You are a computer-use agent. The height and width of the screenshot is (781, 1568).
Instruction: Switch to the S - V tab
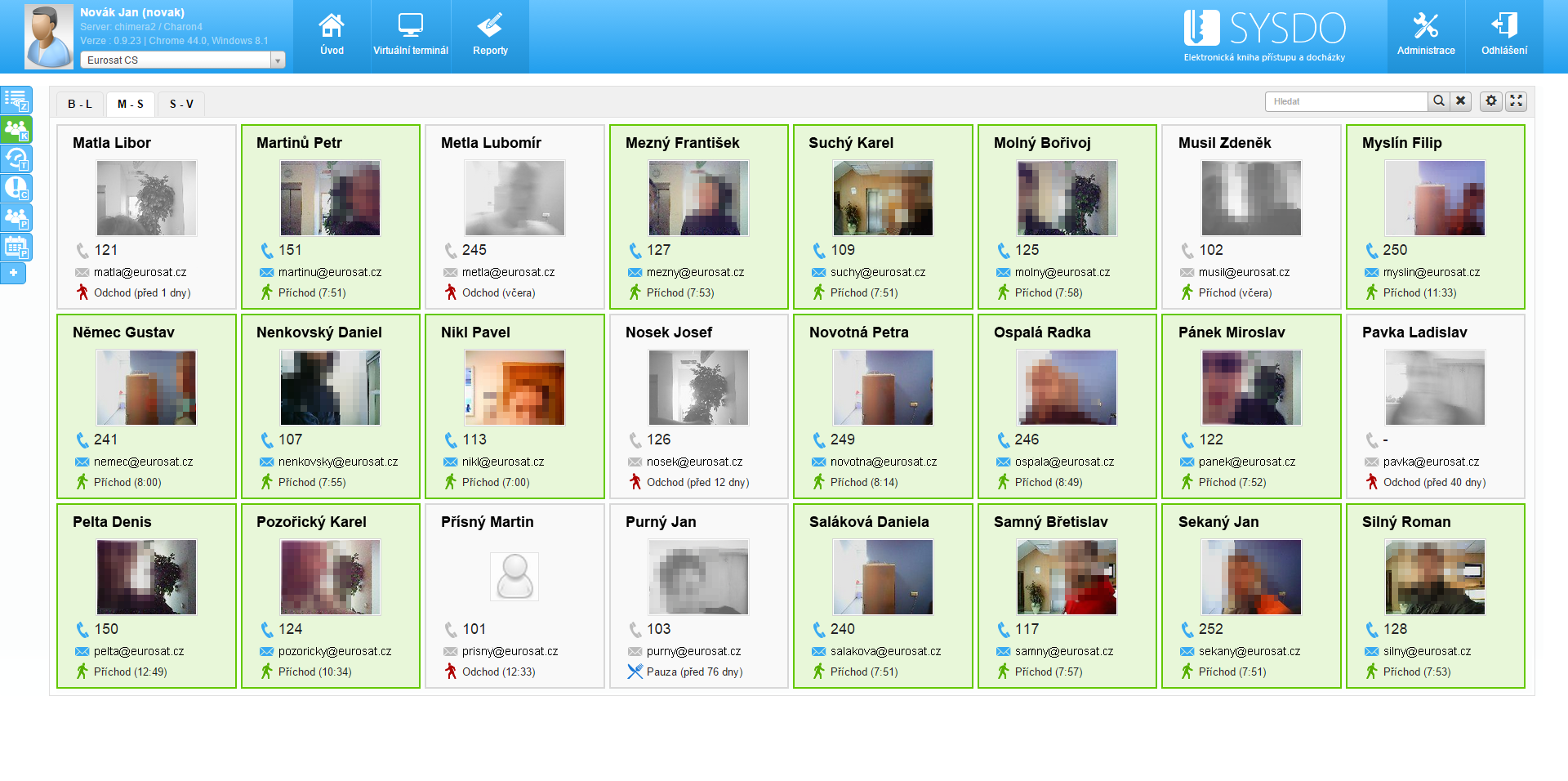click(181, 104)
